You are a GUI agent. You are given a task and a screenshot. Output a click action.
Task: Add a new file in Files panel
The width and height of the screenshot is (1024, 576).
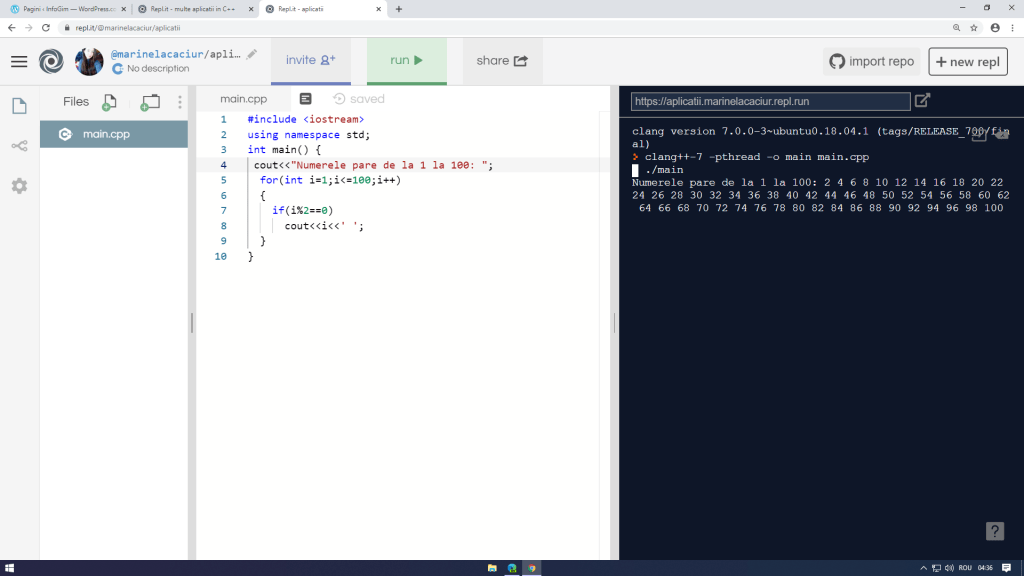(109, 102)
